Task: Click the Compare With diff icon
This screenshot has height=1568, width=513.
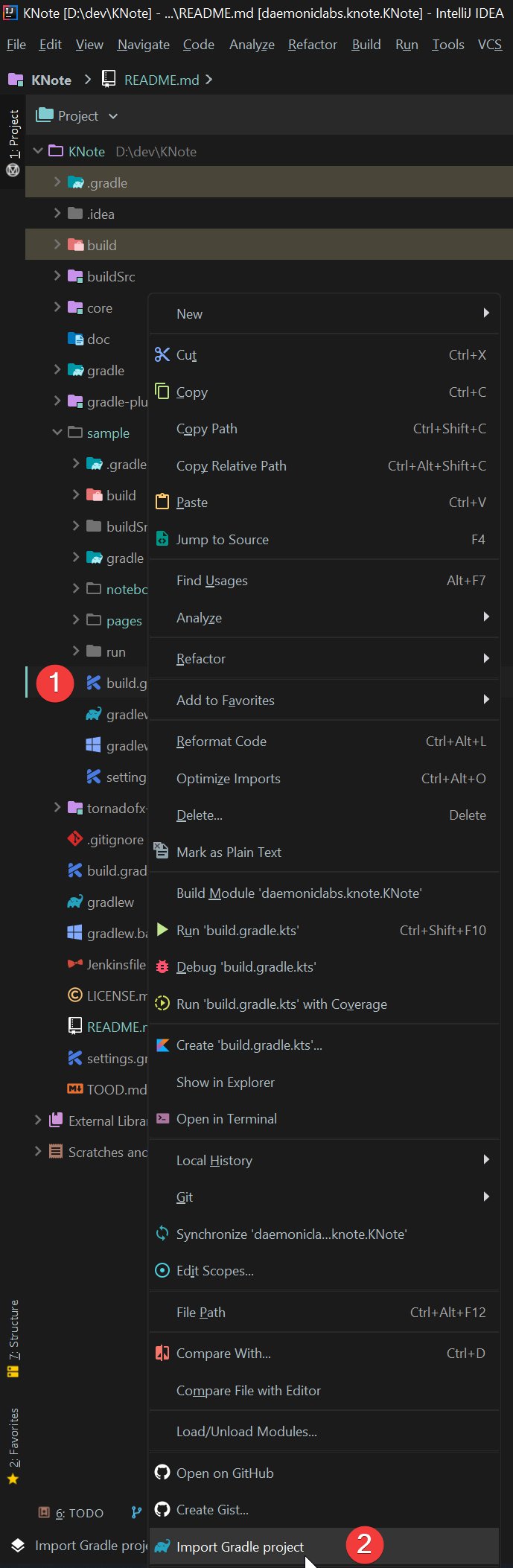Action: [162, 1353]
